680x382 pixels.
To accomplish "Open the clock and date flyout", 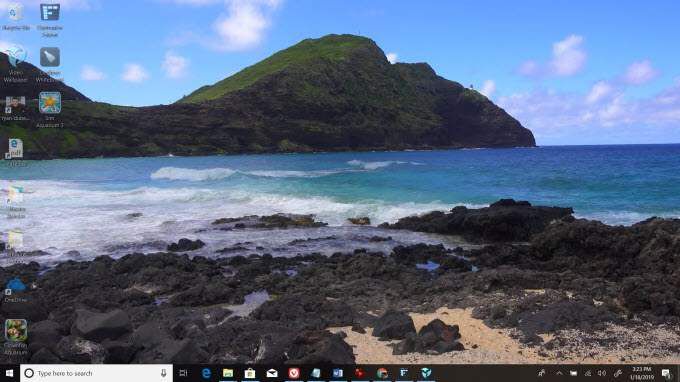I will [x=642, y=373].
